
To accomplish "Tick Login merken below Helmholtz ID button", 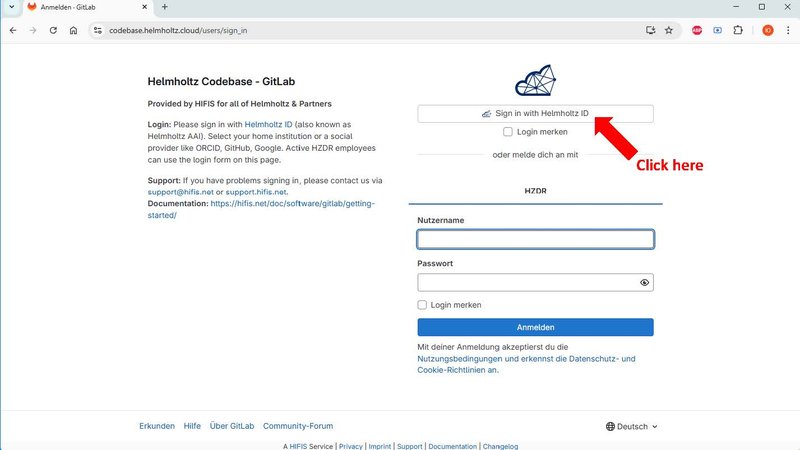I will 508,132.
